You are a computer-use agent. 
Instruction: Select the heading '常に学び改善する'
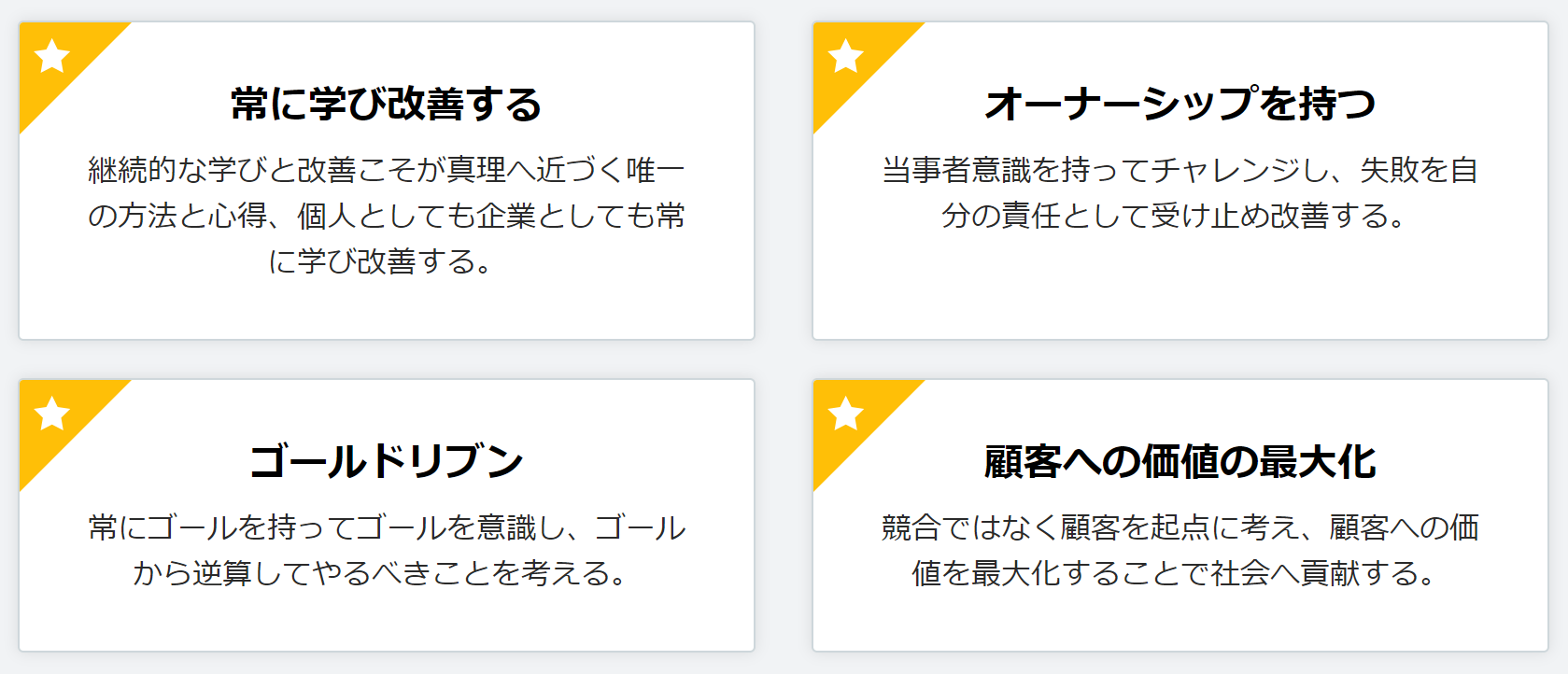click(387, 104)
